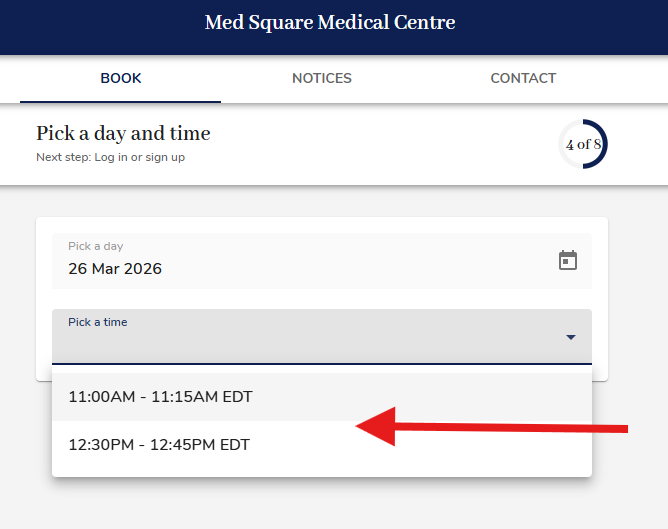Click the 4 of 8 progress indicator
Image resolution: width=668 pixels, height=529 pixels.
583,145
